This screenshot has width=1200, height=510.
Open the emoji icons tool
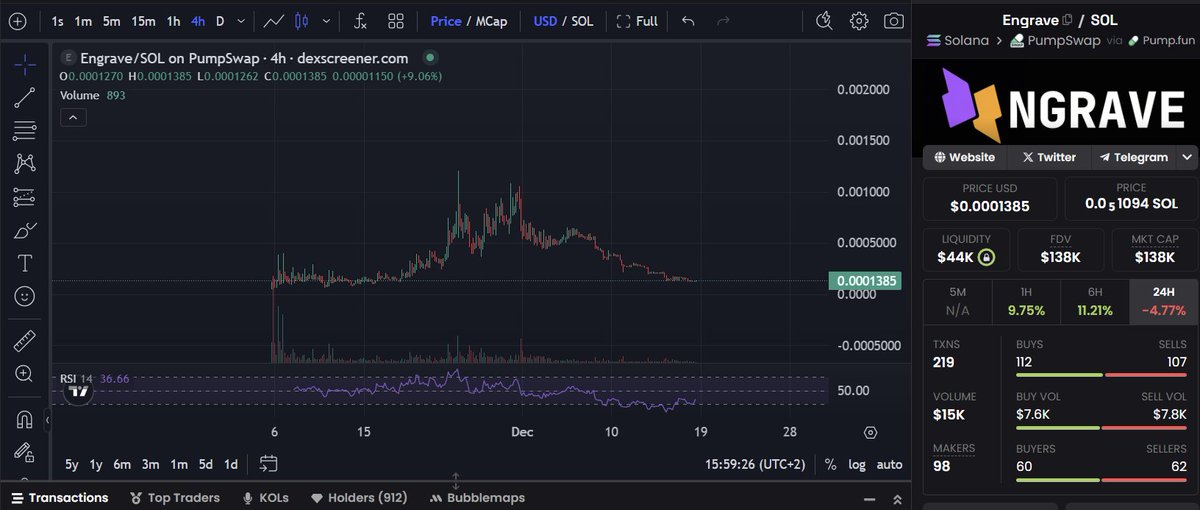[x=25, y=296]
